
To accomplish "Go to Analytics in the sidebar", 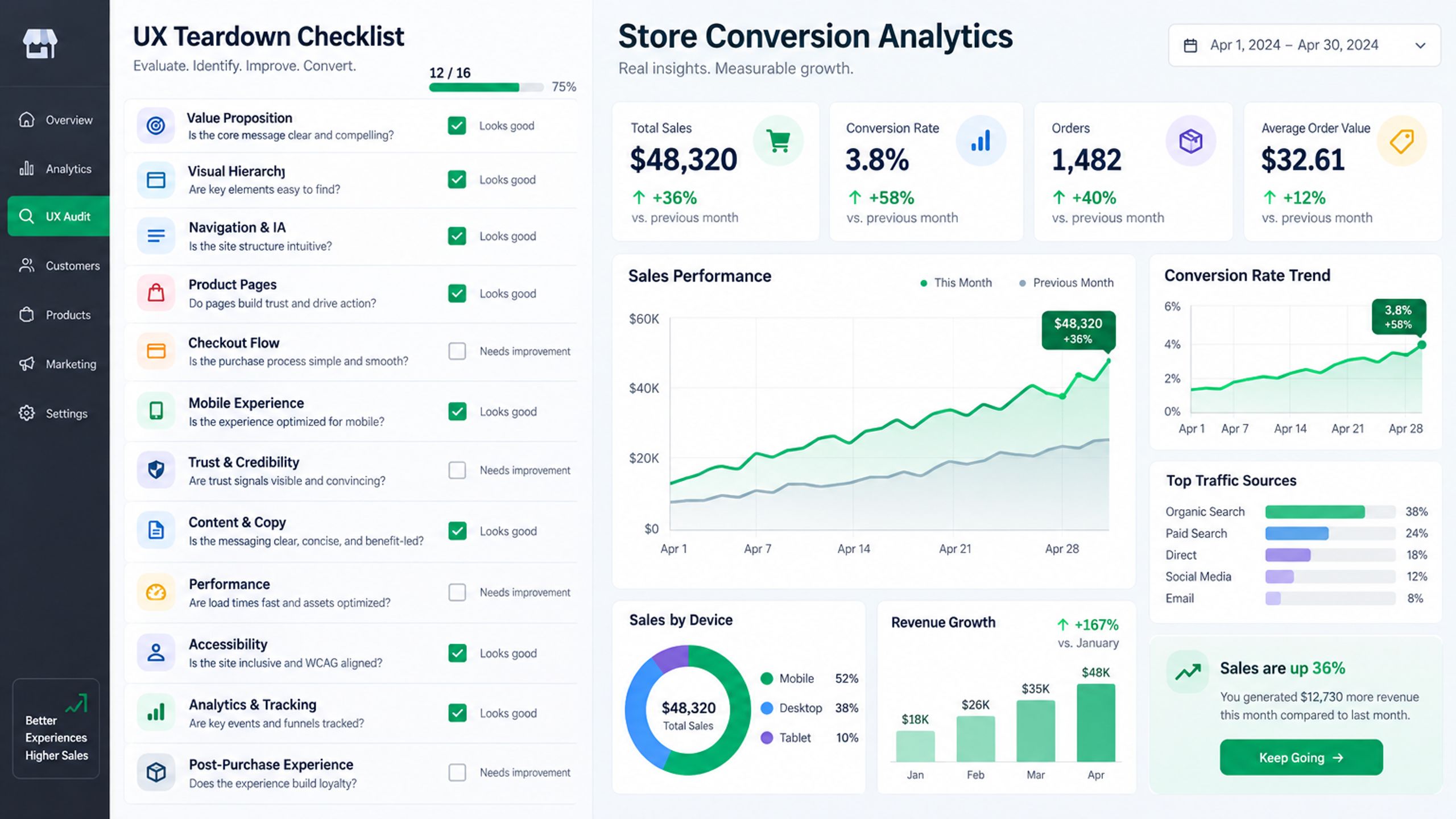I will (56, 169).
